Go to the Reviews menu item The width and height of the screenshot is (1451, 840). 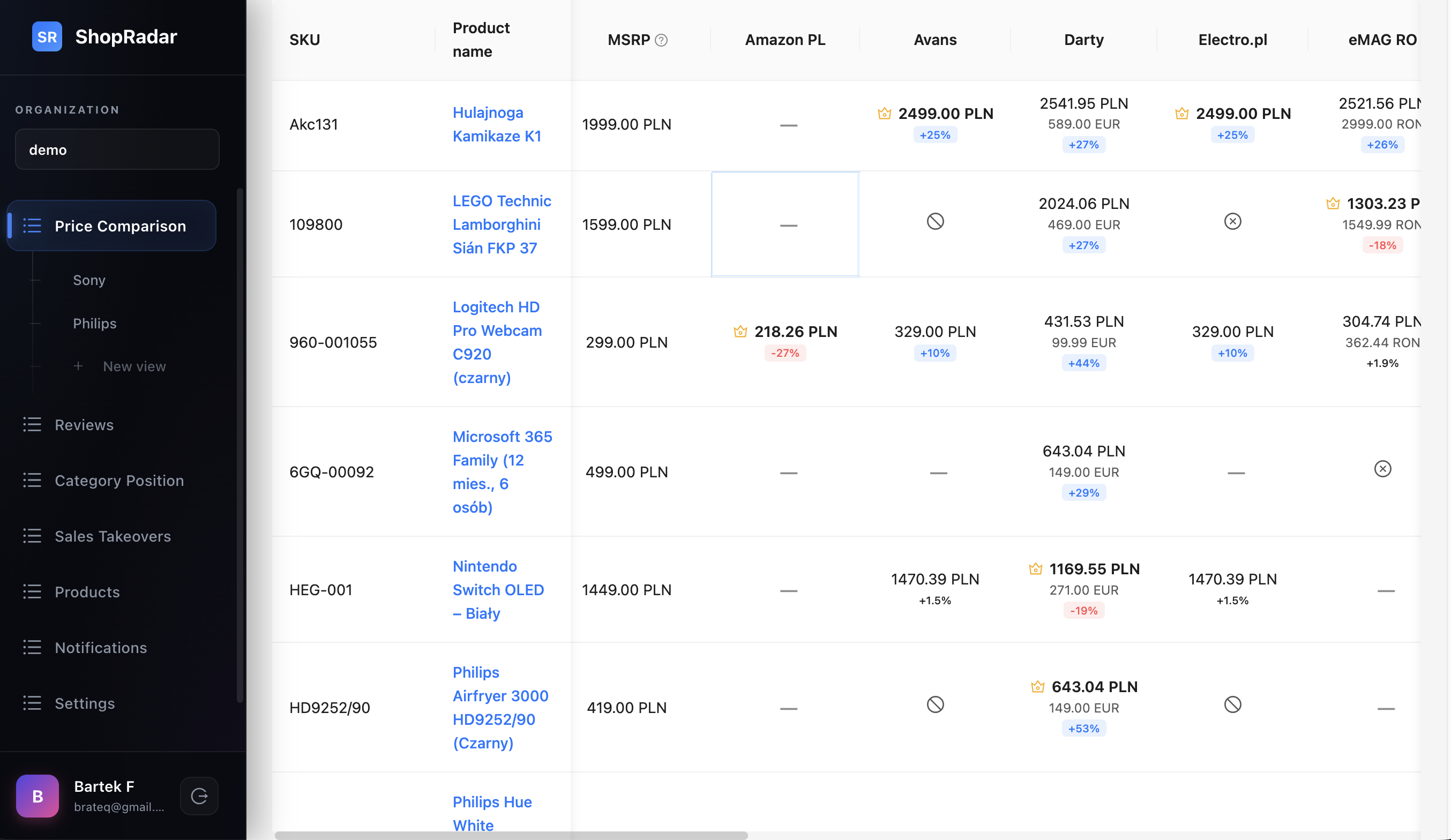click(84, 425)
